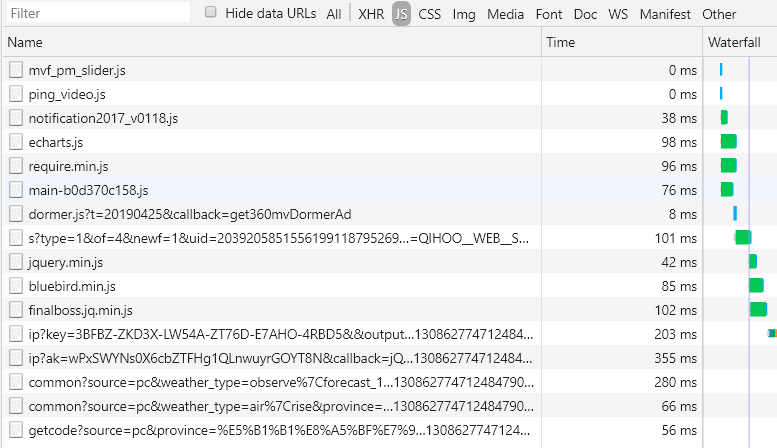Screen dimensions: 777x448
Task: Click waterfall bar for require.min.js
Action: pos(728,165)
